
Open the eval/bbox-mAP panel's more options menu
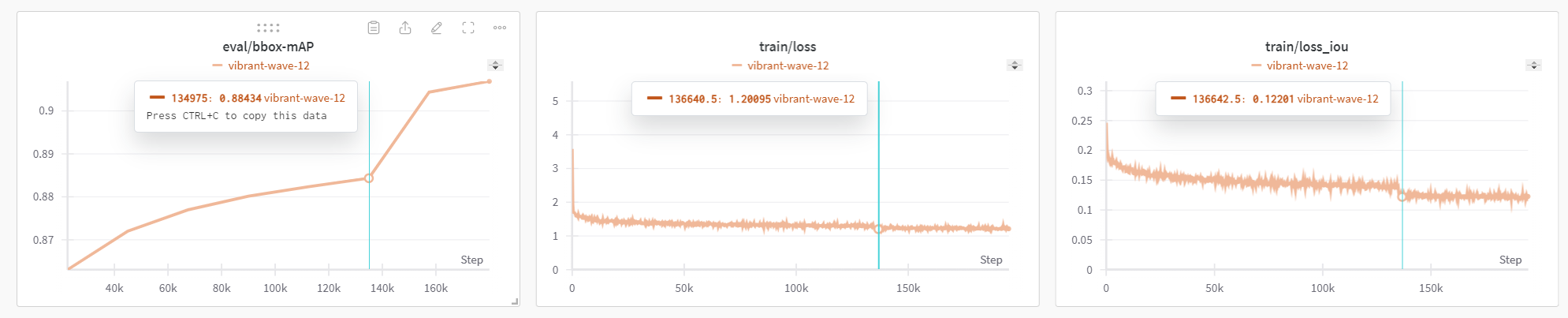(x=500, y=28)
